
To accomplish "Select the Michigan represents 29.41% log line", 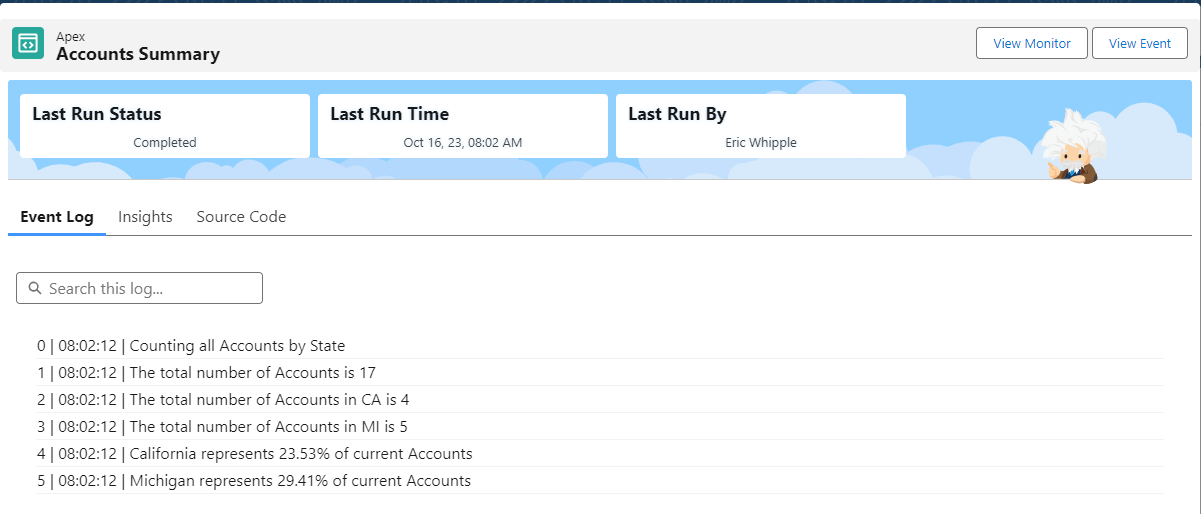I will tap(600, 481).
